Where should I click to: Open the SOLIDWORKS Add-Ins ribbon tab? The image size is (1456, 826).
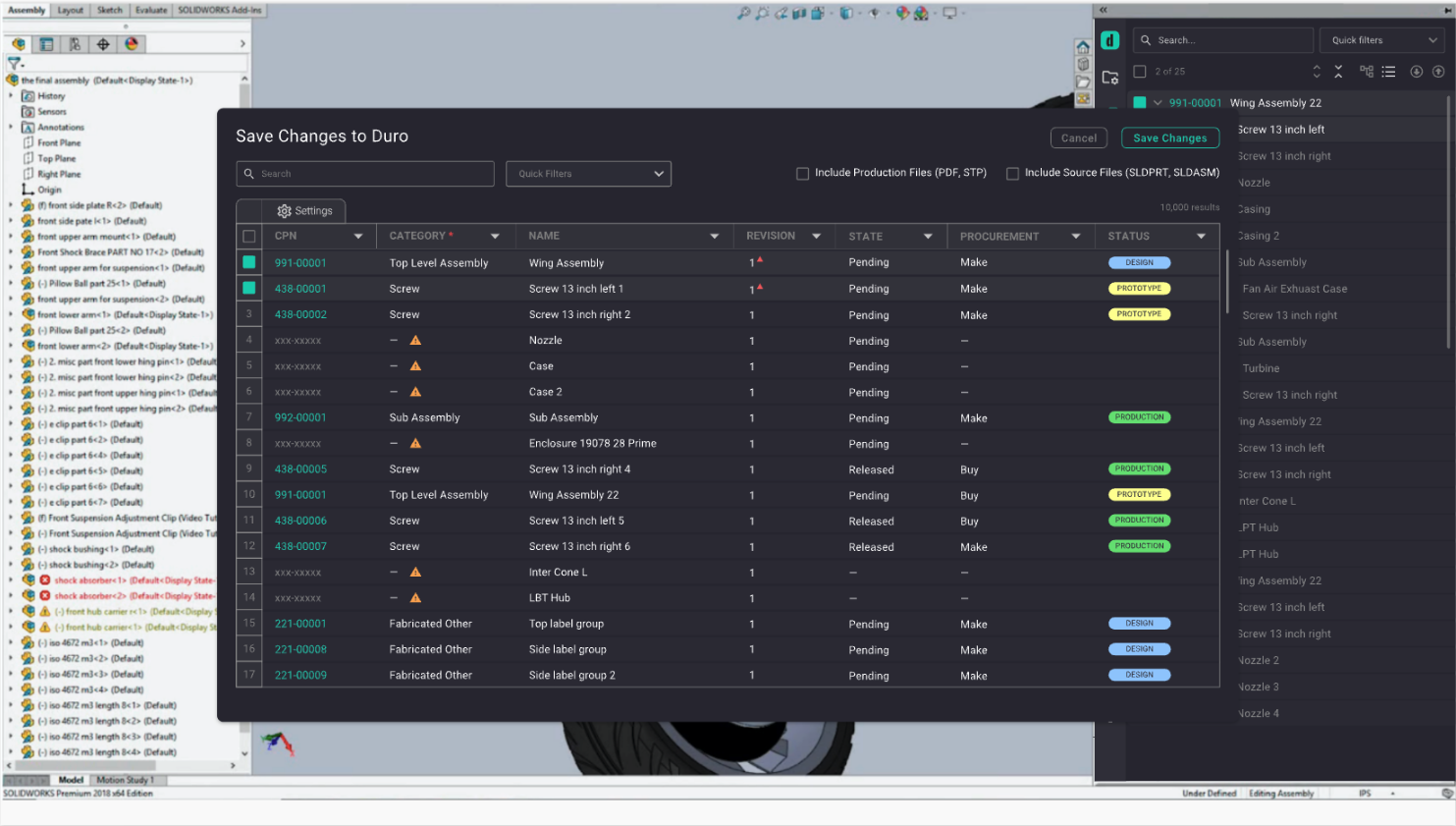point(220,10)
